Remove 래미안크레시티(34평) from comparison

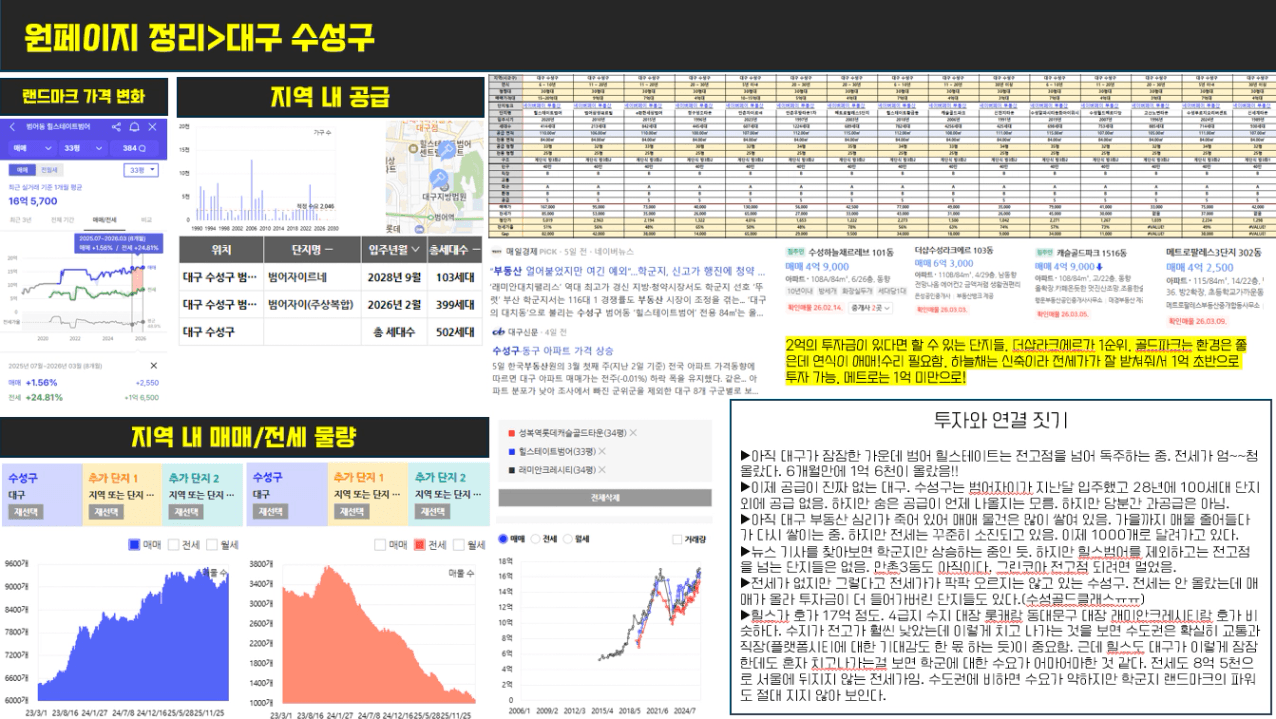604,471
